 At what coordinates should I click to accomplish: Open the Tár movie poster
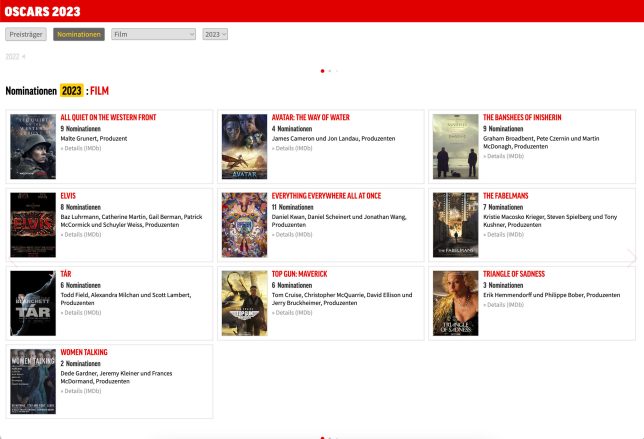click(x=33, y=303)
